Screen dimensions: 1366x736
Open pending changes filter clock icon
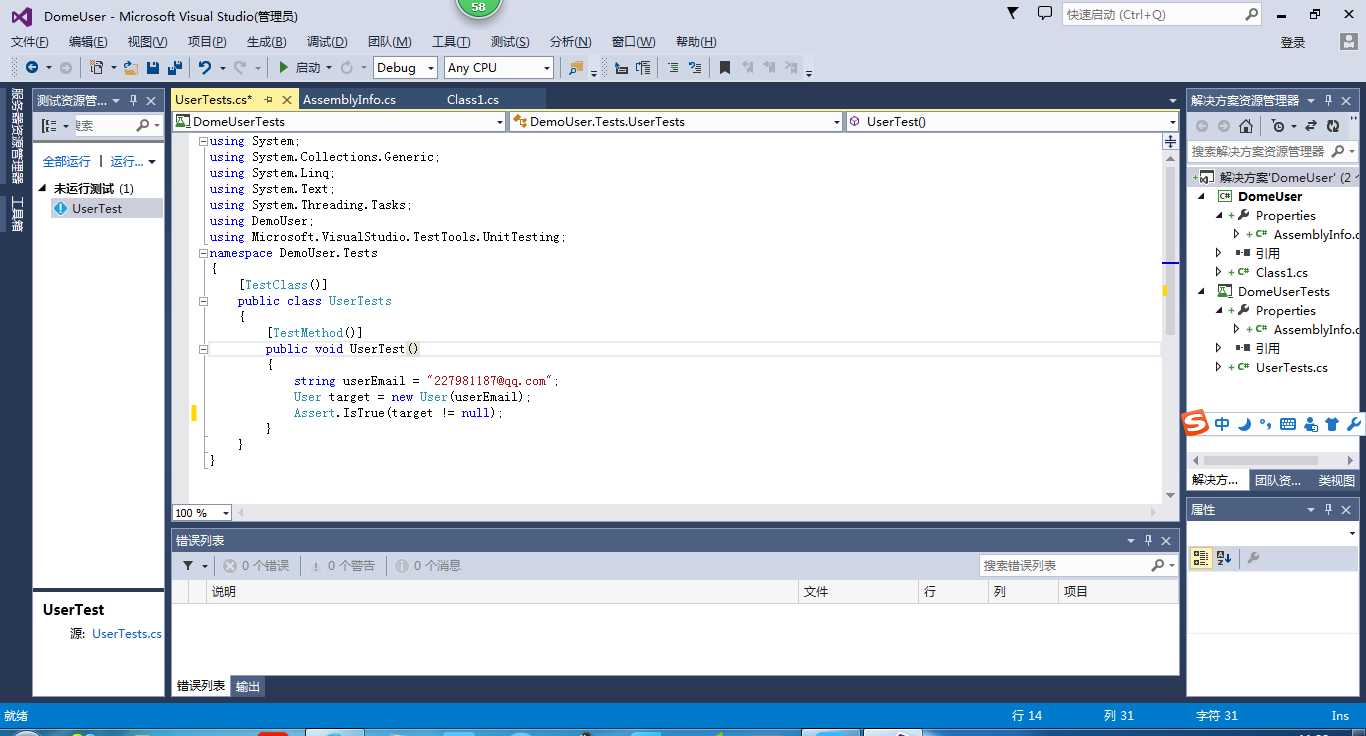point(1277,126)
